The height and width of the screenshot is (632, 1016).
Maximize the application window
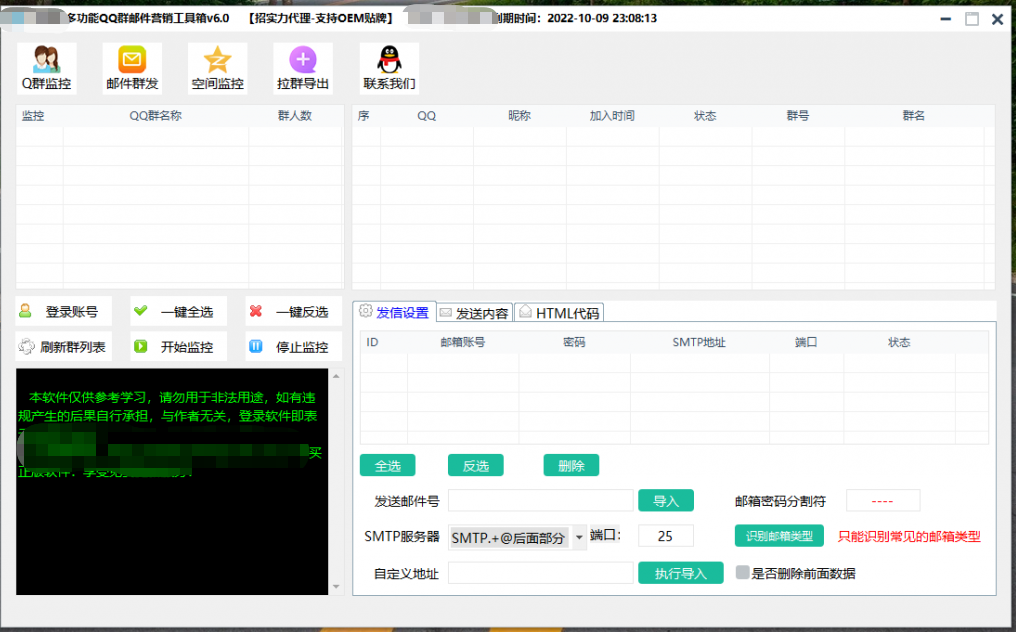point(972,19)
